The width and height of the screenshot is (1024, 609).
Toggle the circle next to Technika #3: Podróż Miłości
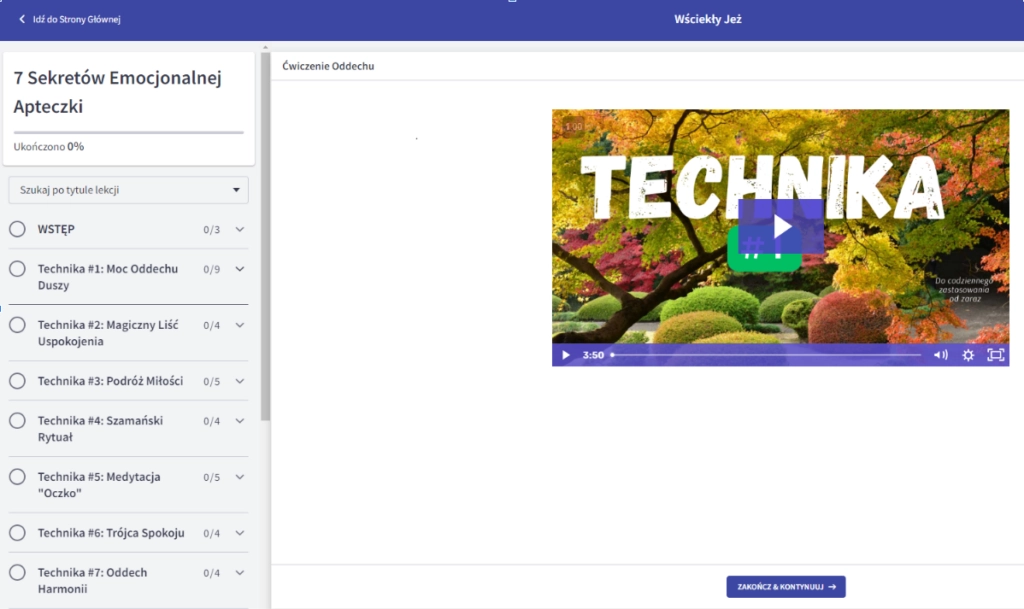click(17, 381)
